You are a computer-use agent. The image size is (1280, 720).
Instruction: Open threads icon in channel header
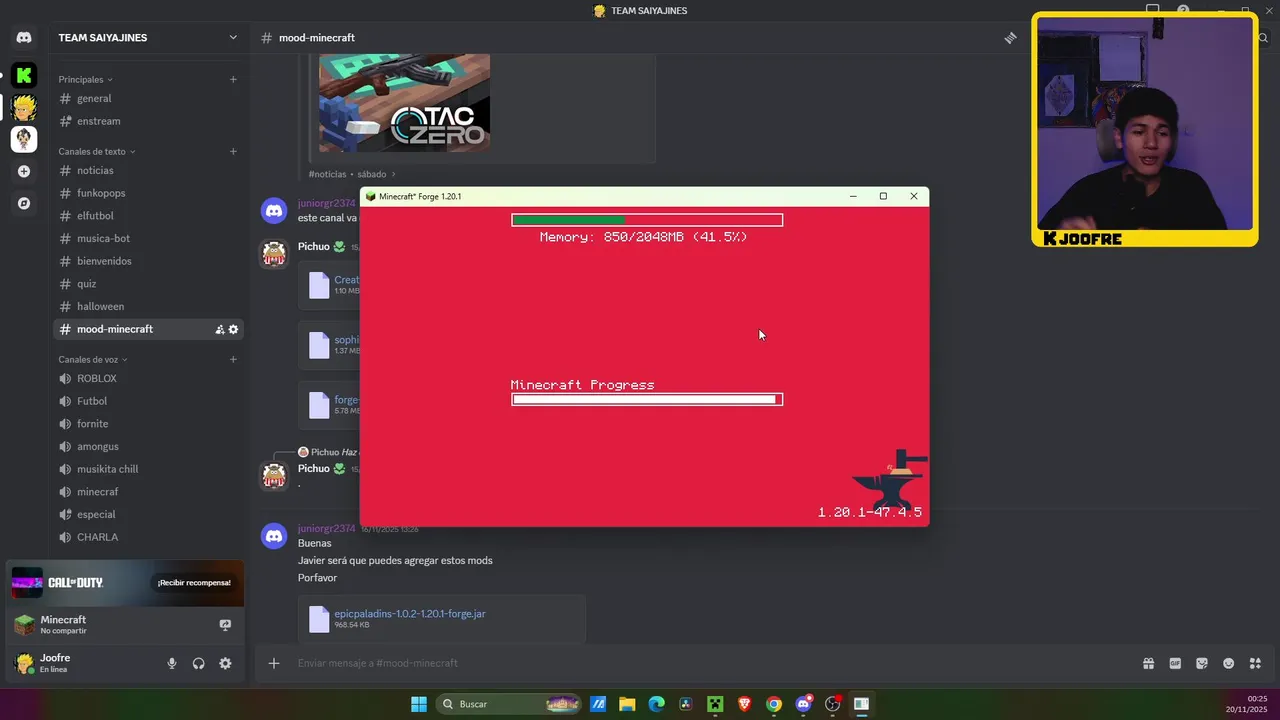click(1010, 38)
